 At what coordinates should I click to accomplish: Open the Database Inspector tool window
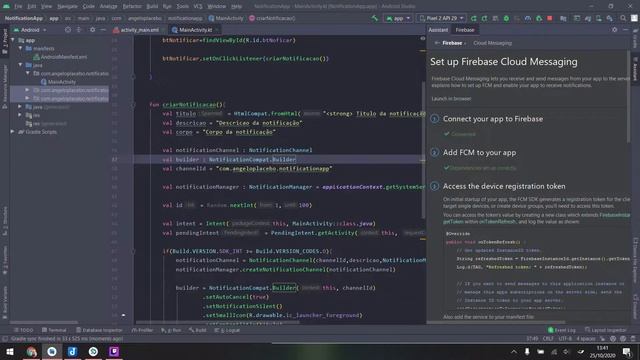coord(99,330)
